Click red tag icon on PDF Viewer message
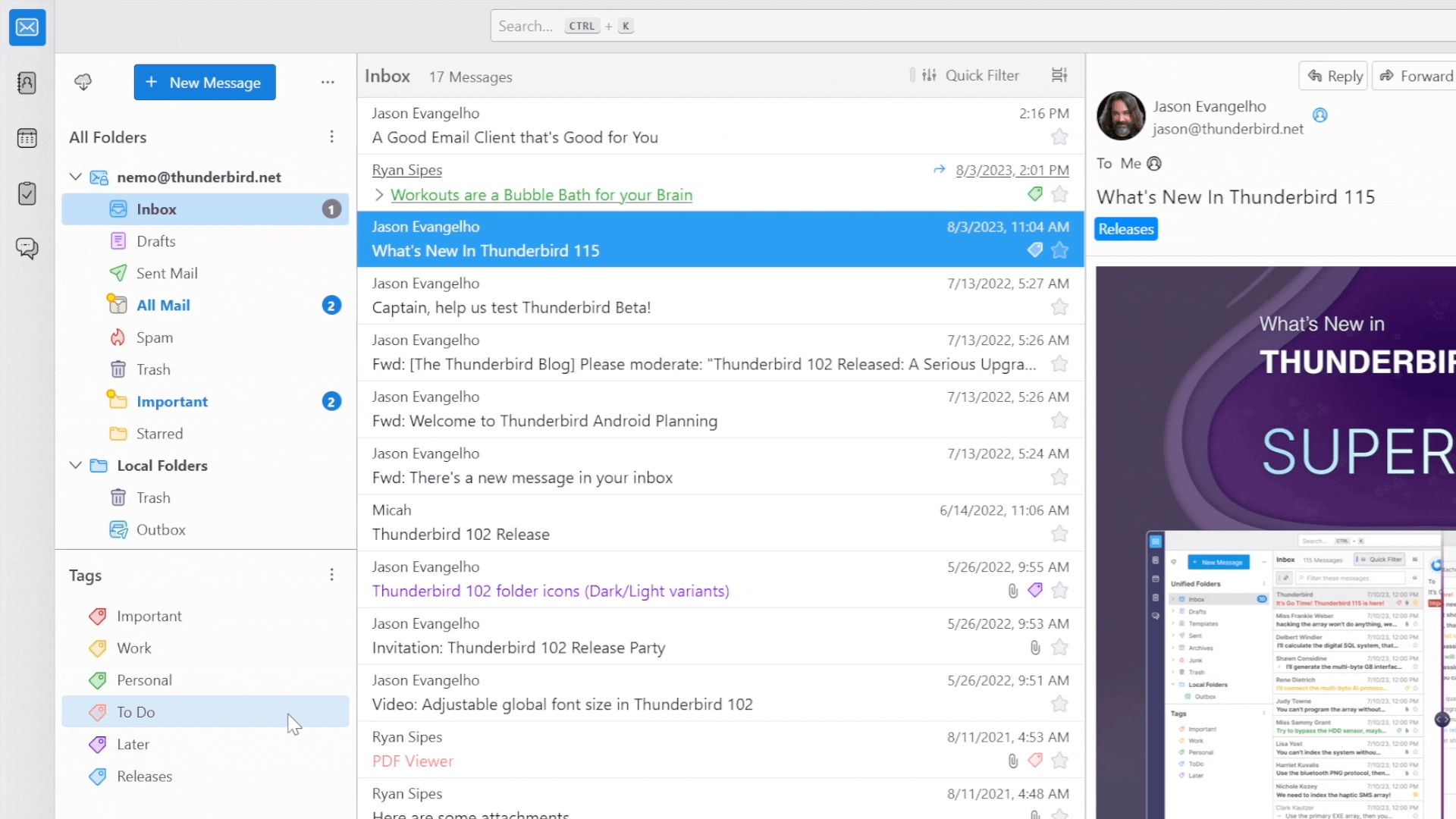This screenshot has width=1456, height=819. pyautogui.click(x=1035, y=760)
